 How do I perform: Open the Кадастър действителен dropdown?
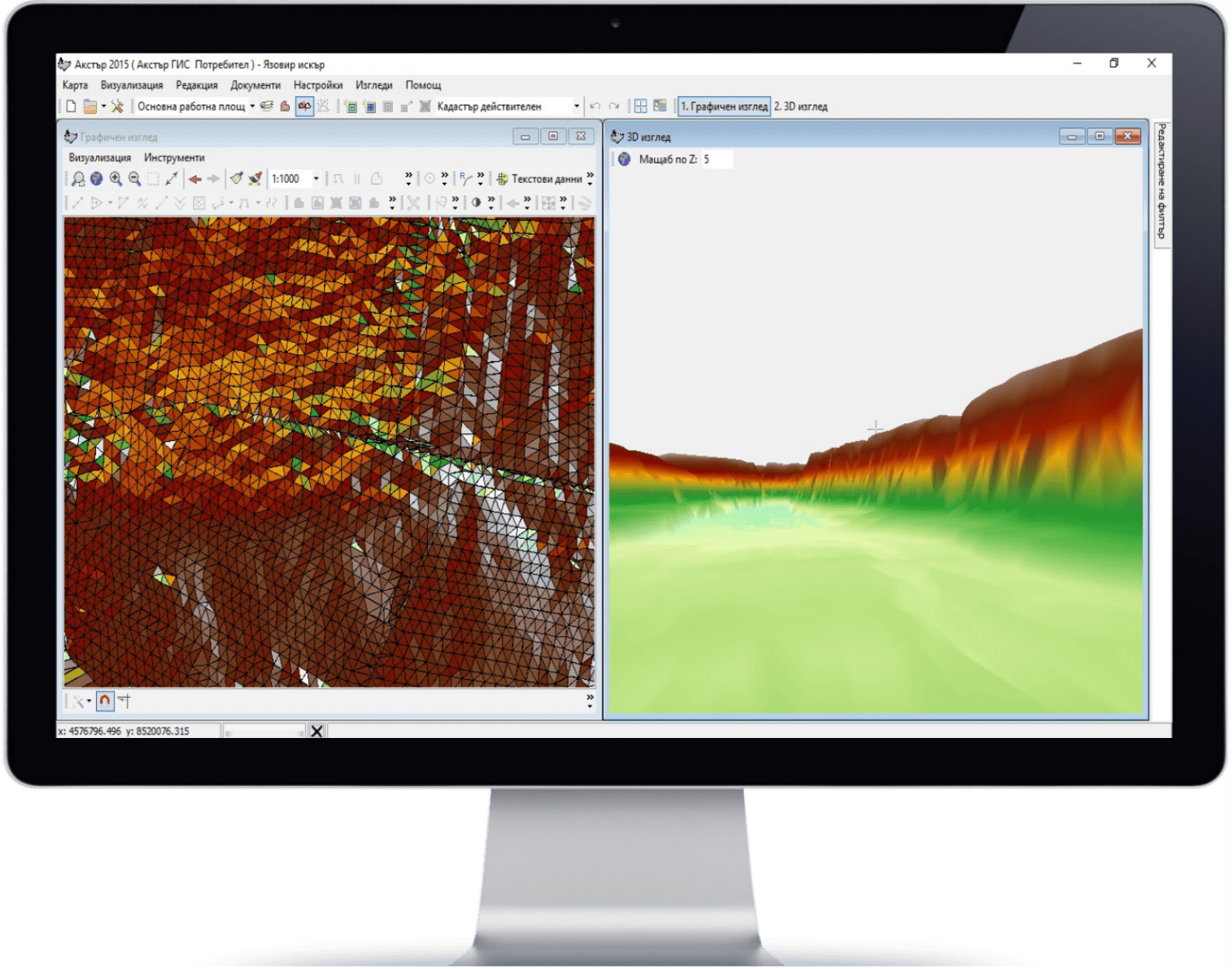coord(576,106)
